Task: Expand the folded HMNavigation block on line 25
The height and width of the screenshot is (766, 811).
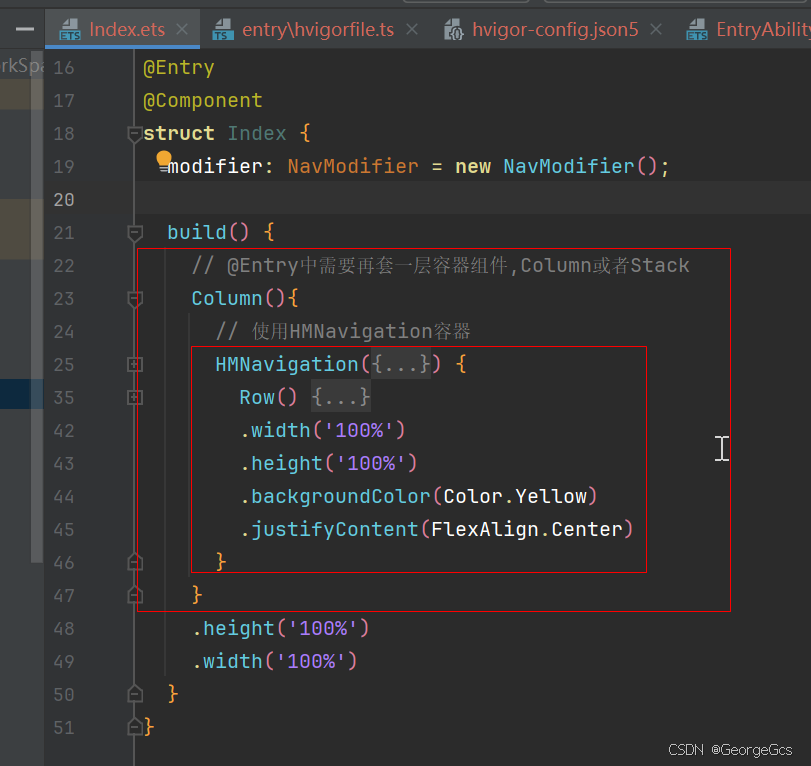Action: [134, 365]
